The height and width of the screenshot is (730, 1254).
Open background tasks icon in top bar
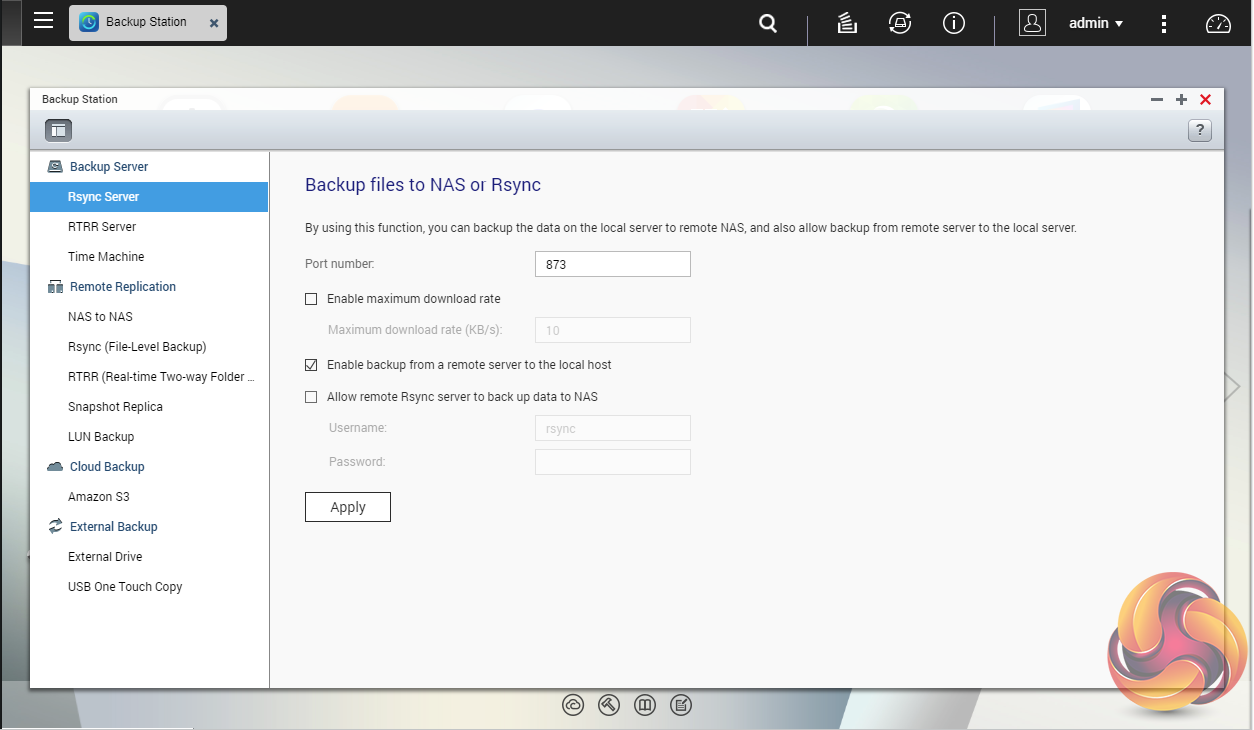847,23
